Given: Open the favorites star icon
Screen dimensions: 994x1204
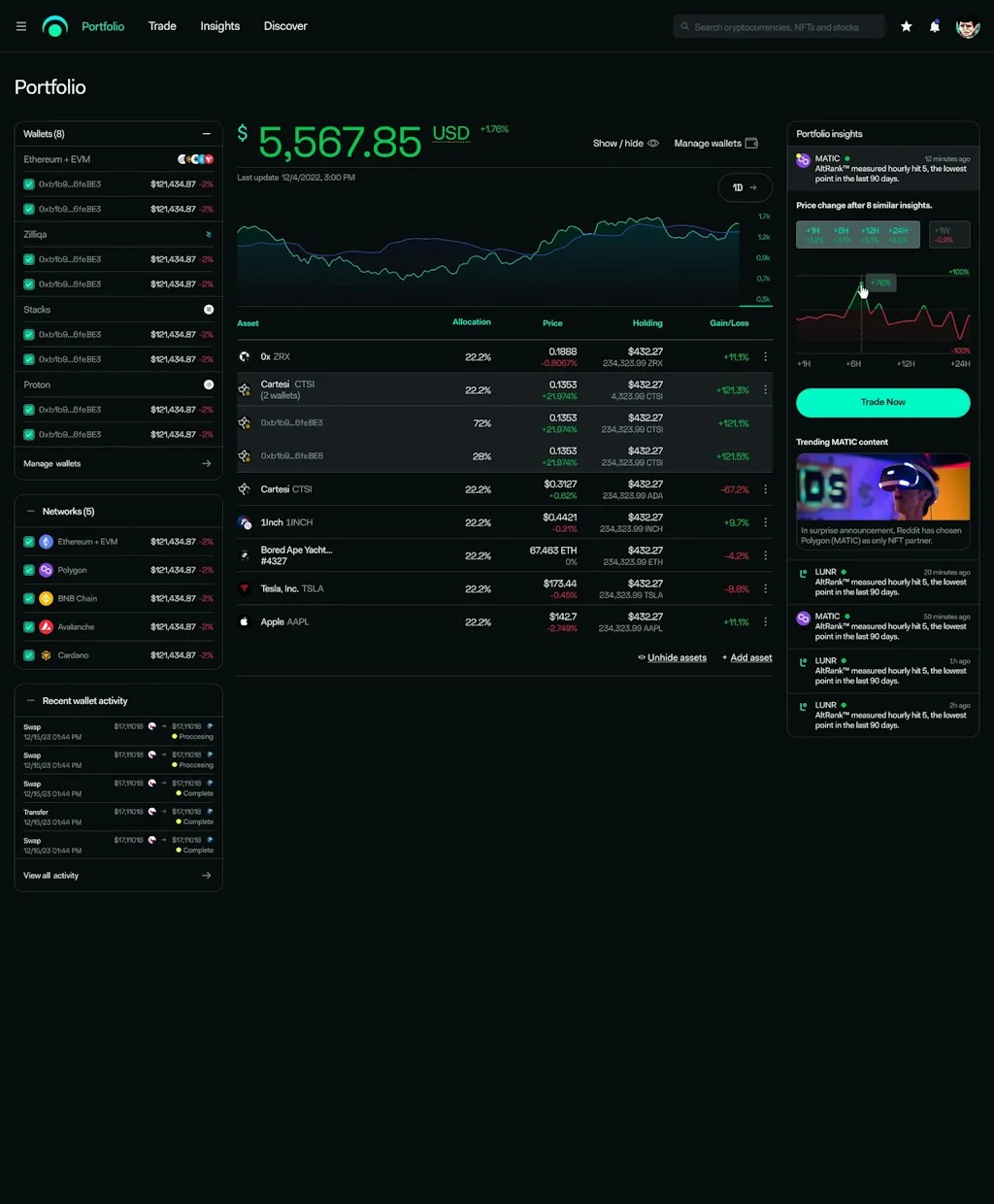Looking at the screenshot, I should pos(906,26).
